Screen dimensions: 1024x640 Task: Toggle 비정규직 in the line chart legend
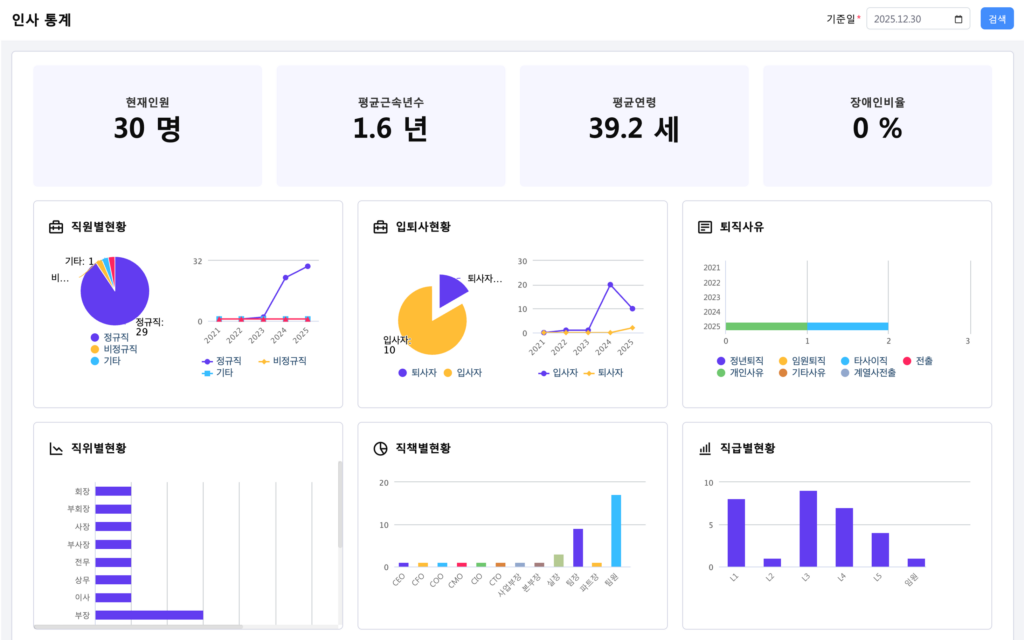click(x=282, y=360)
